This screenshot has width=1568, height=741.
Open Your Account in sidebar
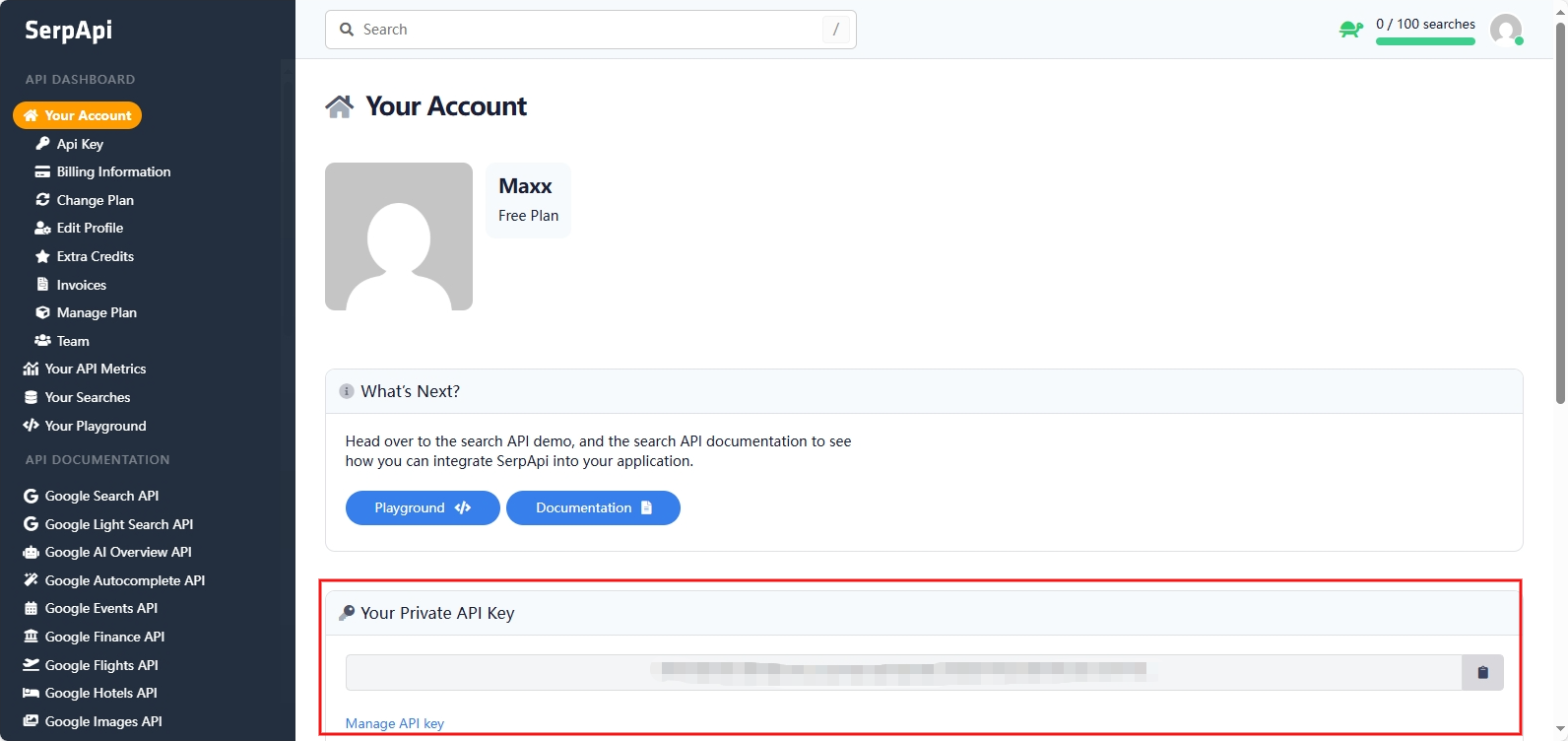coord(77,115)
